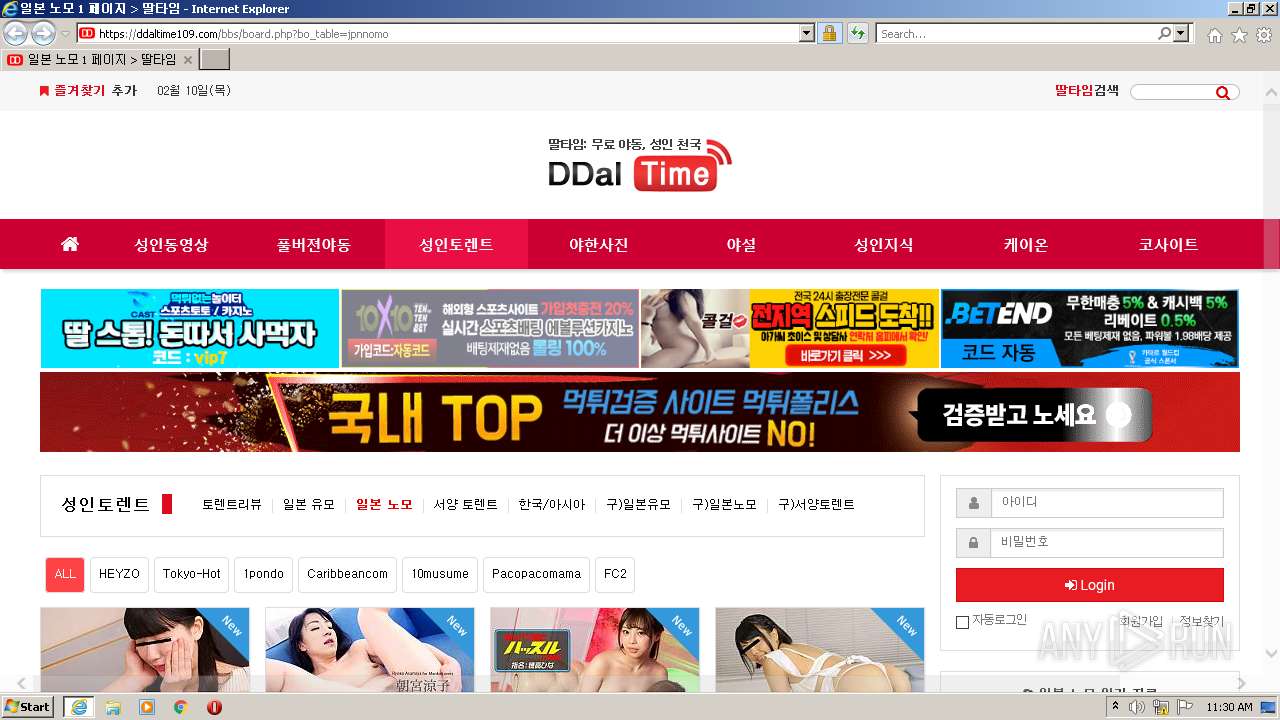The width and height of the screenshot is (1280, 720).
Task: Select the FC2 filter button
Action: (615, 574)
